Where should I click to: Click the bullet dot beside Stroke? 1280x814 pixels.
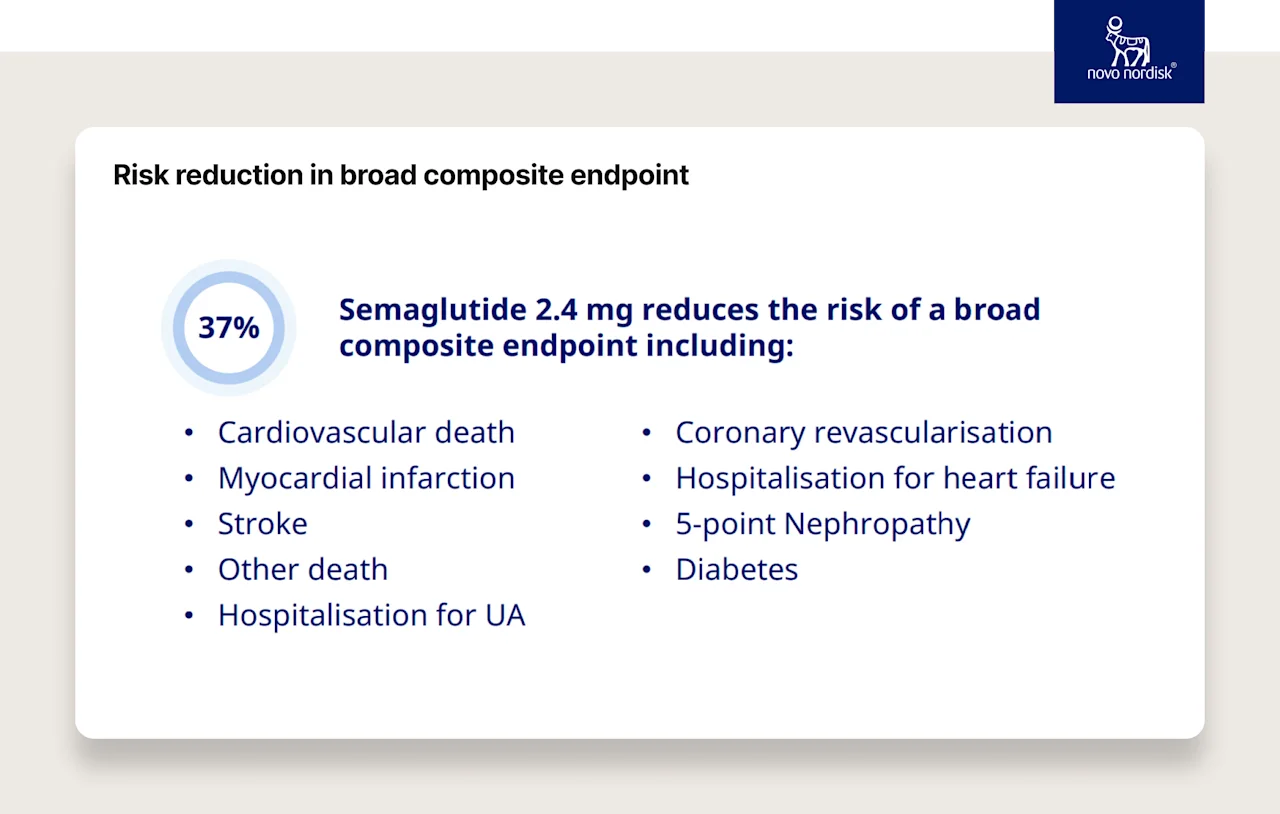click(189, 524)
